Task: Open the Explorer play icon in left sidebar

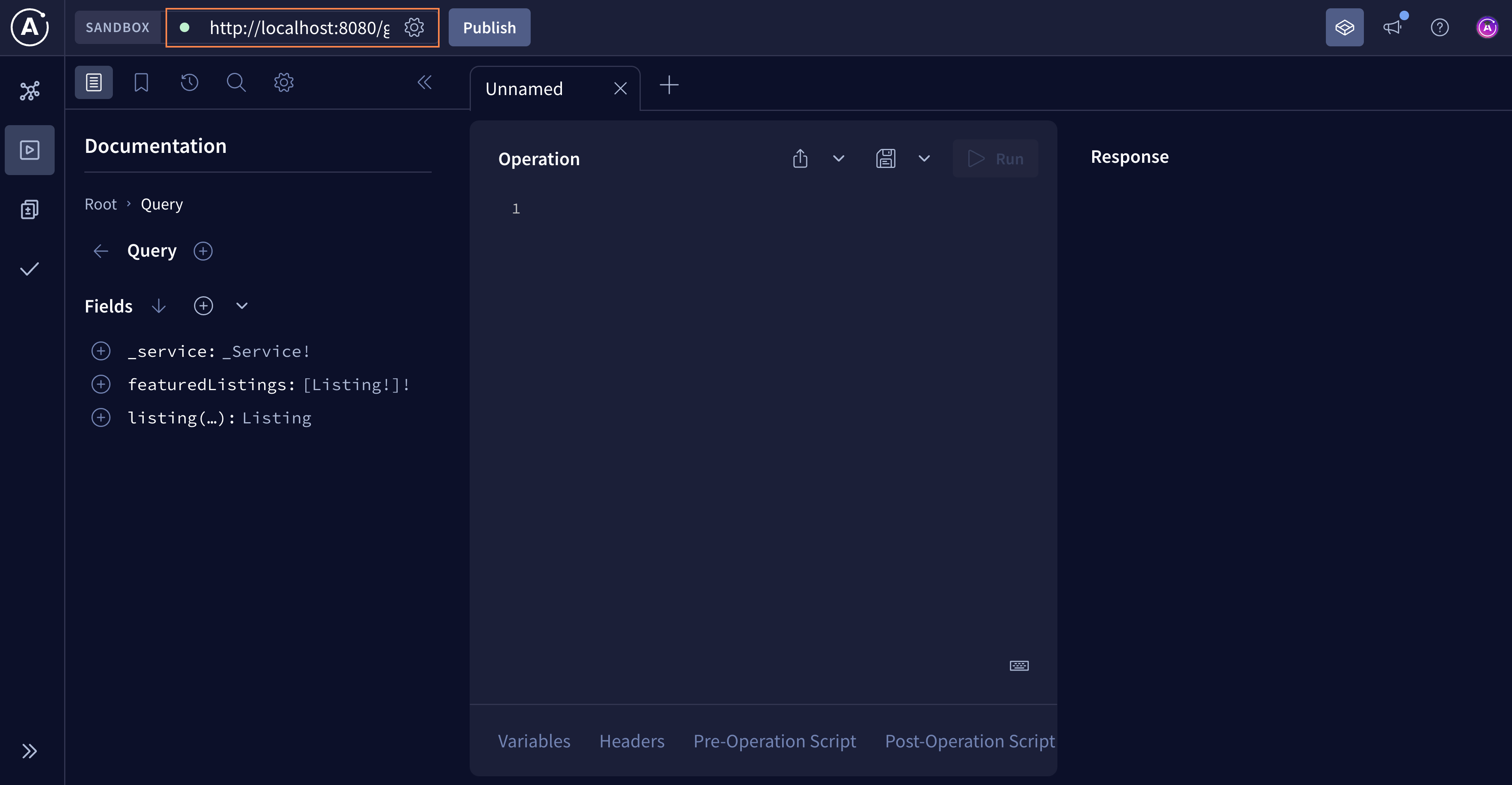Action: tap(29, 150)
